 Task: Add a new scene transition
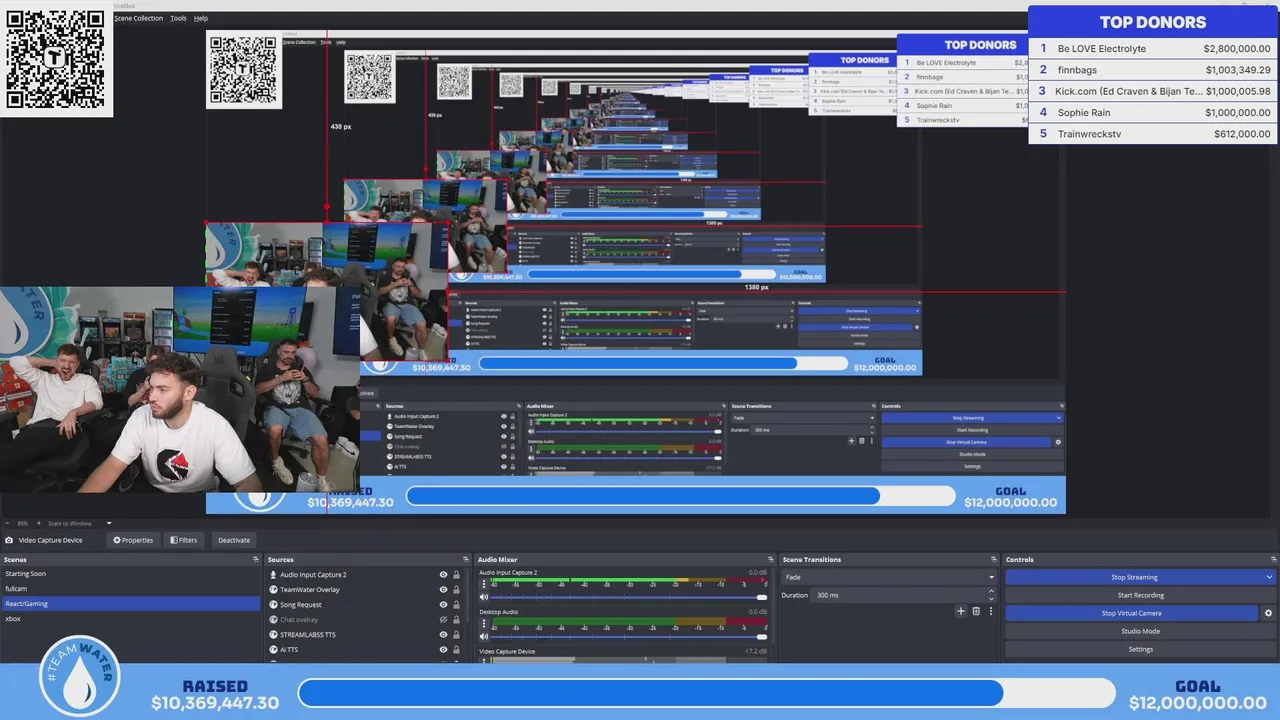961,611
